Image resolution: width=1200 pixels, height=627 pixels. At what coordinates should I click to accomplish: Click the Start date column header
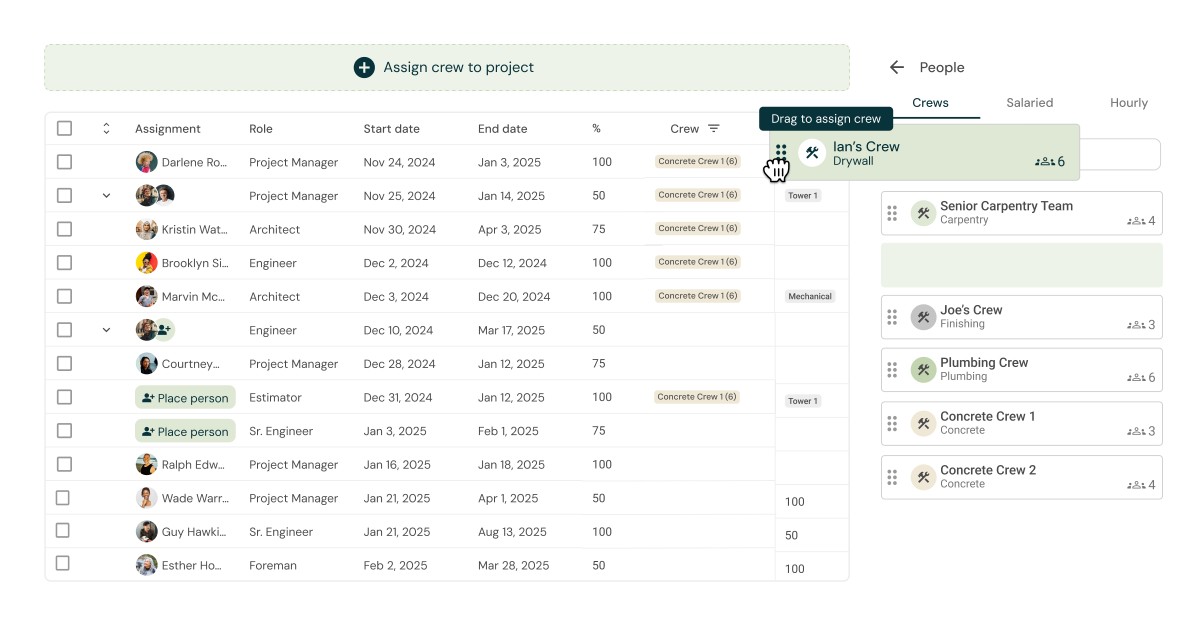392,129
